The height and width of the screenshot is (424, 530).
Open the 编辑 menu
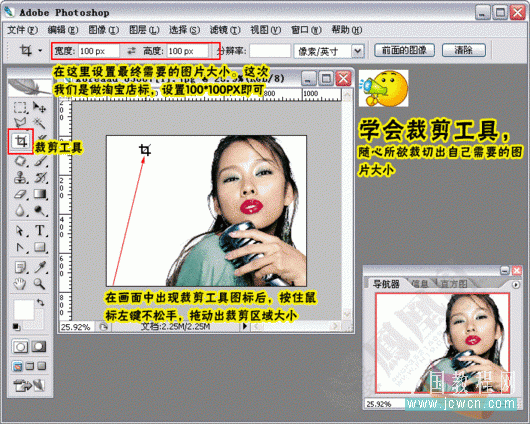tap(63, 30)
